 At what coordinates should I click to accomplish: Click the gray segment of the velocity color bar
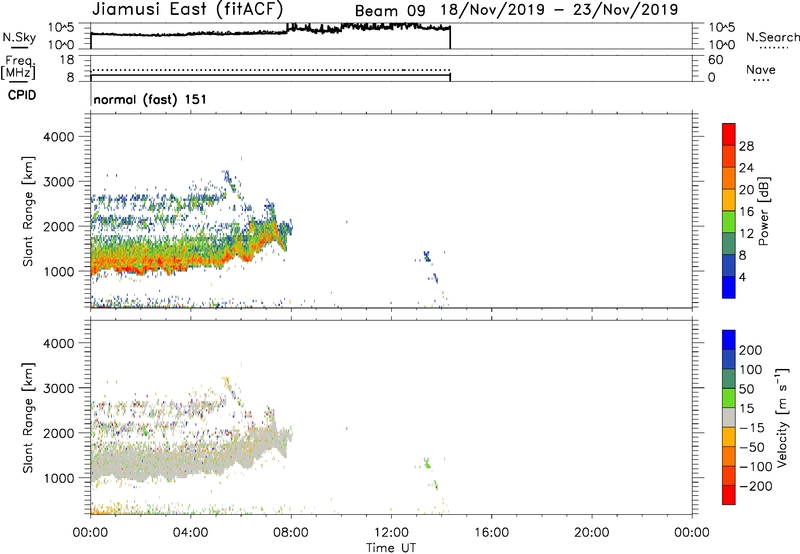point(729,417)
